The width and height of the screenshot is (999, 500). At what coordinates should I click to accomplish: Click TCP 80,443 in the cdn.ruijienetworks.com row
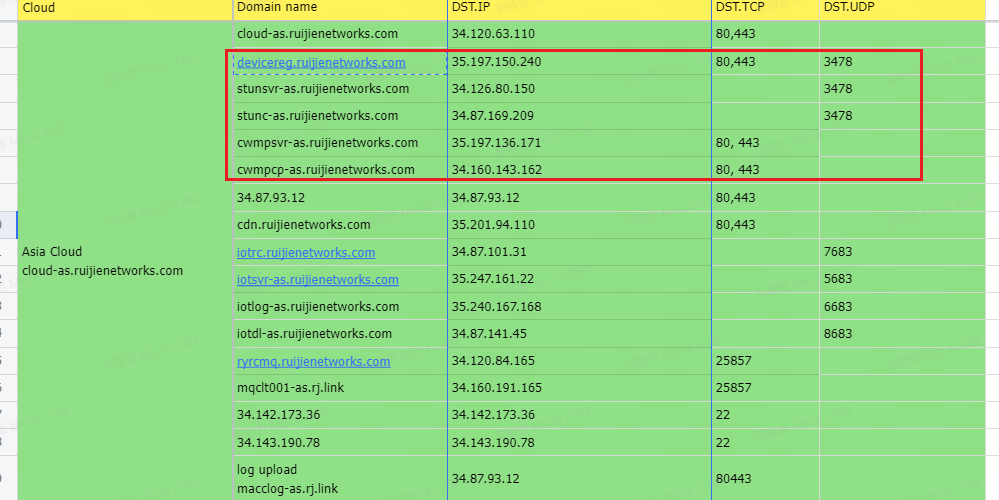[x=765, y=225]
